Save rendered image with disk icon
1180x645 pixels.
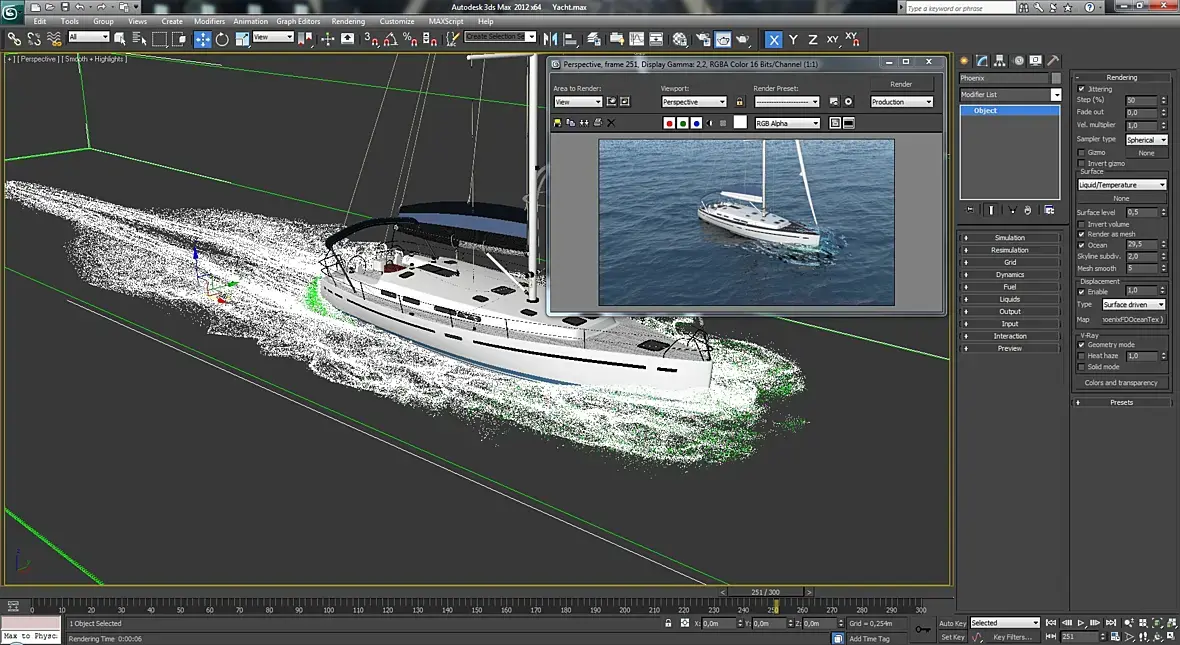tap(557, 123)
